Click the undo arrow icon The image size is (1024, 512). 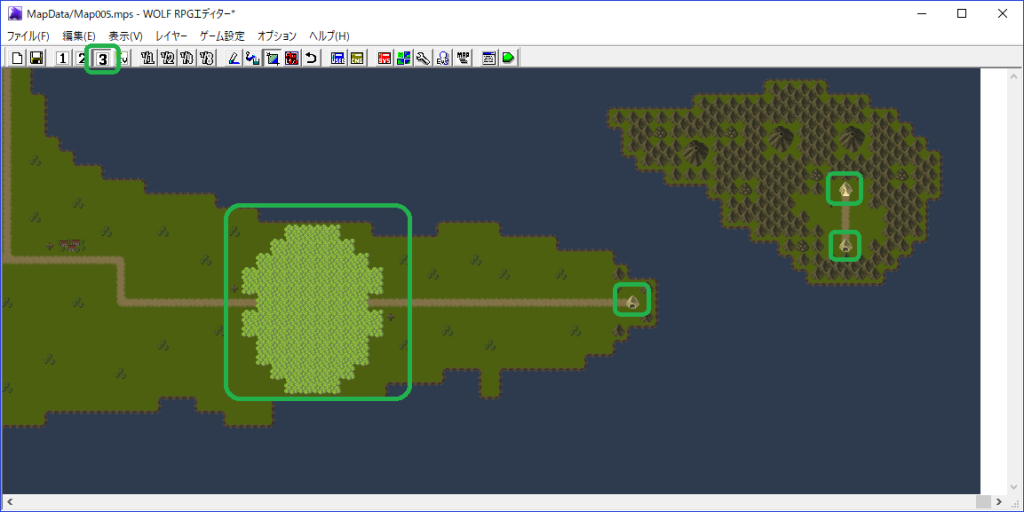coord(312,58)
